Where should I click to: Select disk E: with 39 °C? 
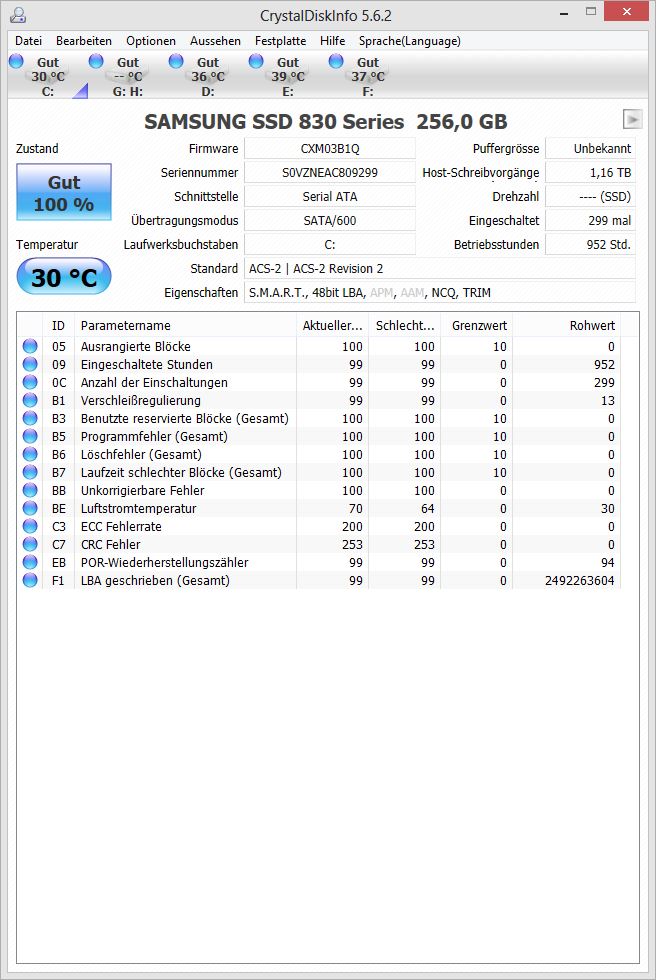pyautogui.click(x=287, y=76)
